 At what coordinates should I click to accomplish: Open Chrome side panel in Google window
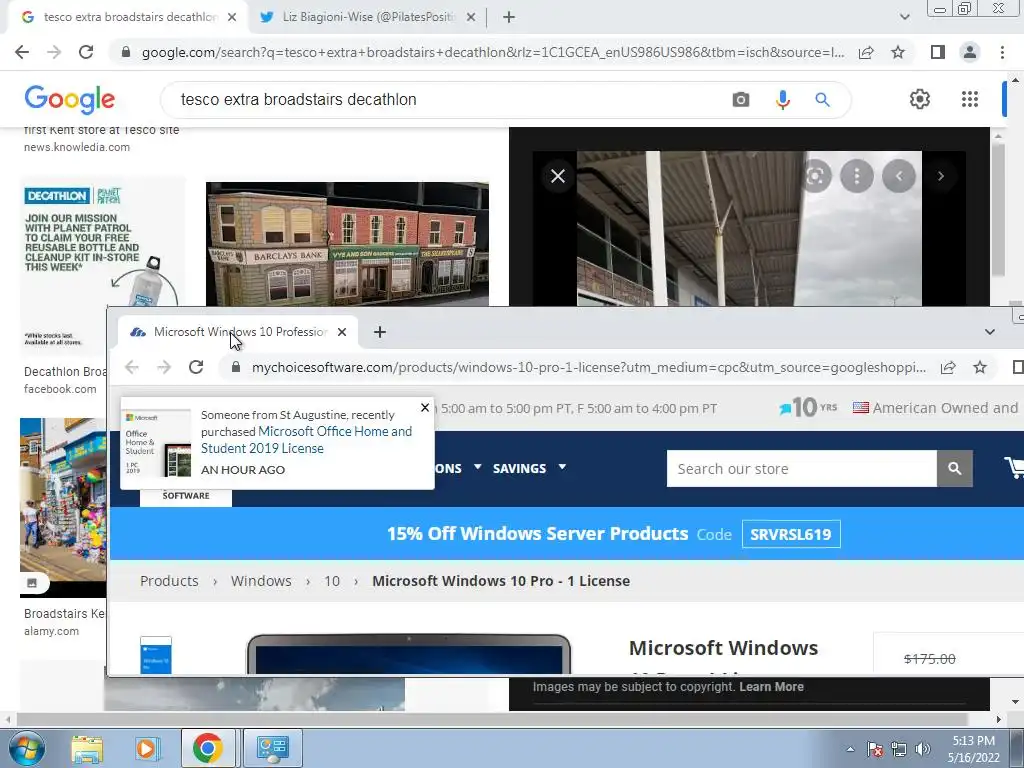click(x=938, y=52)
